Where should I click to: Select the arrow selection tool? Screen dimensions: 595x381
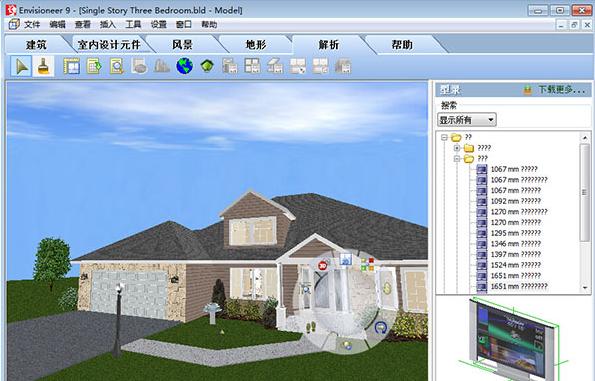coord(21,66)
